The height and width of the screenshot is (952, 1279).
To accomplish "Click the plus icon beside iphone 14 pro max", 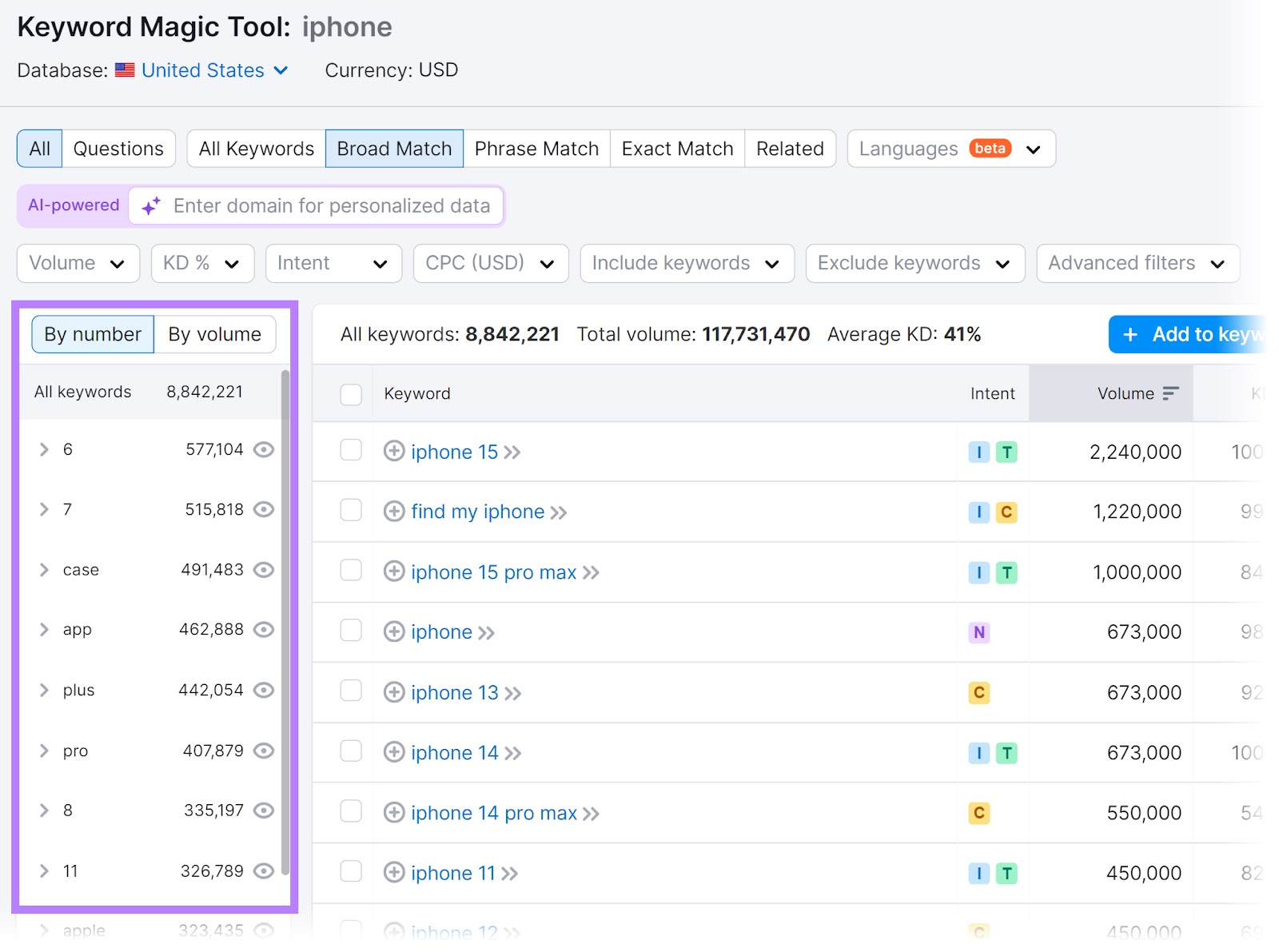I will (394, 813).
